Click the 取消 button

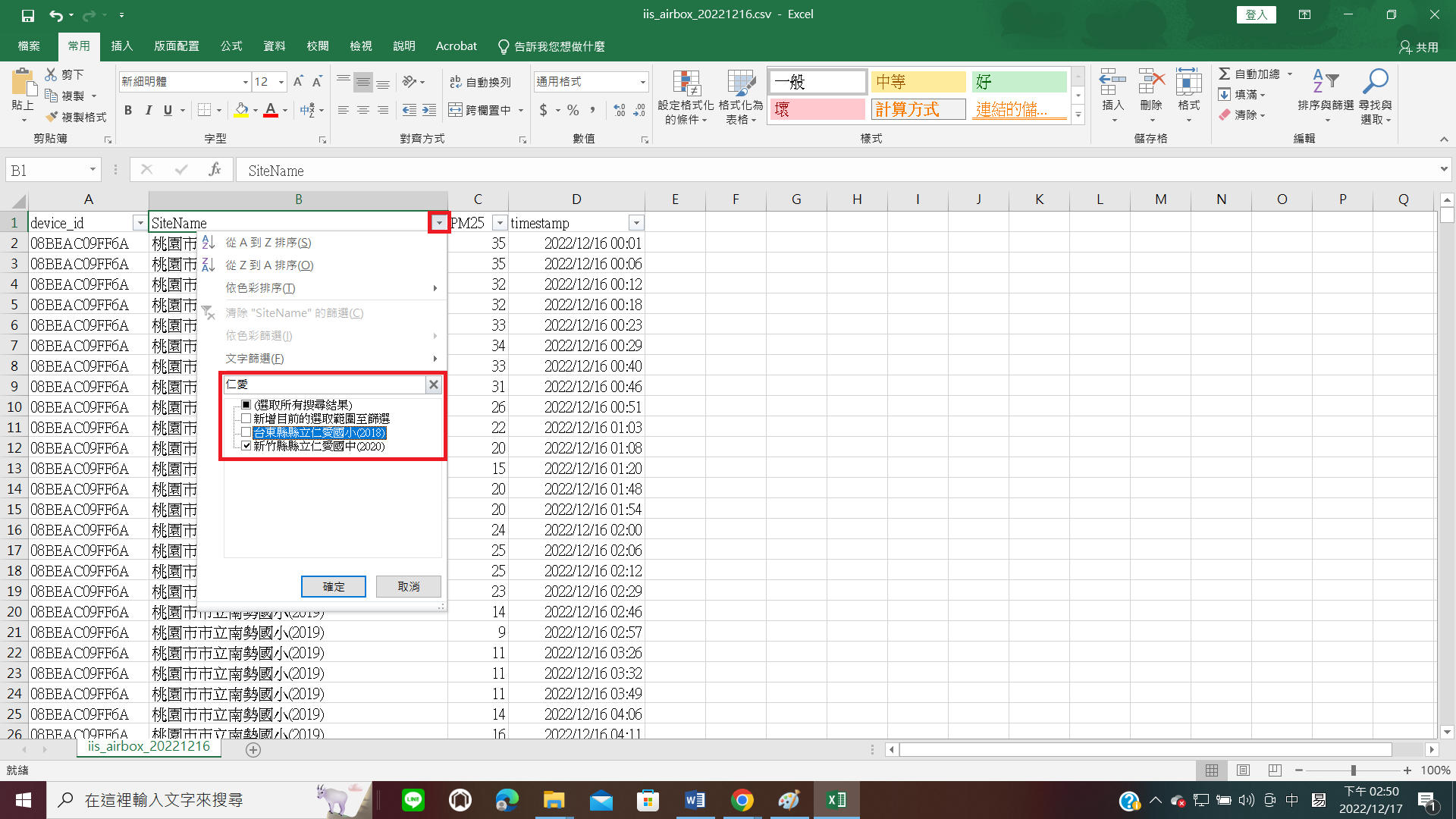[408, 586]
